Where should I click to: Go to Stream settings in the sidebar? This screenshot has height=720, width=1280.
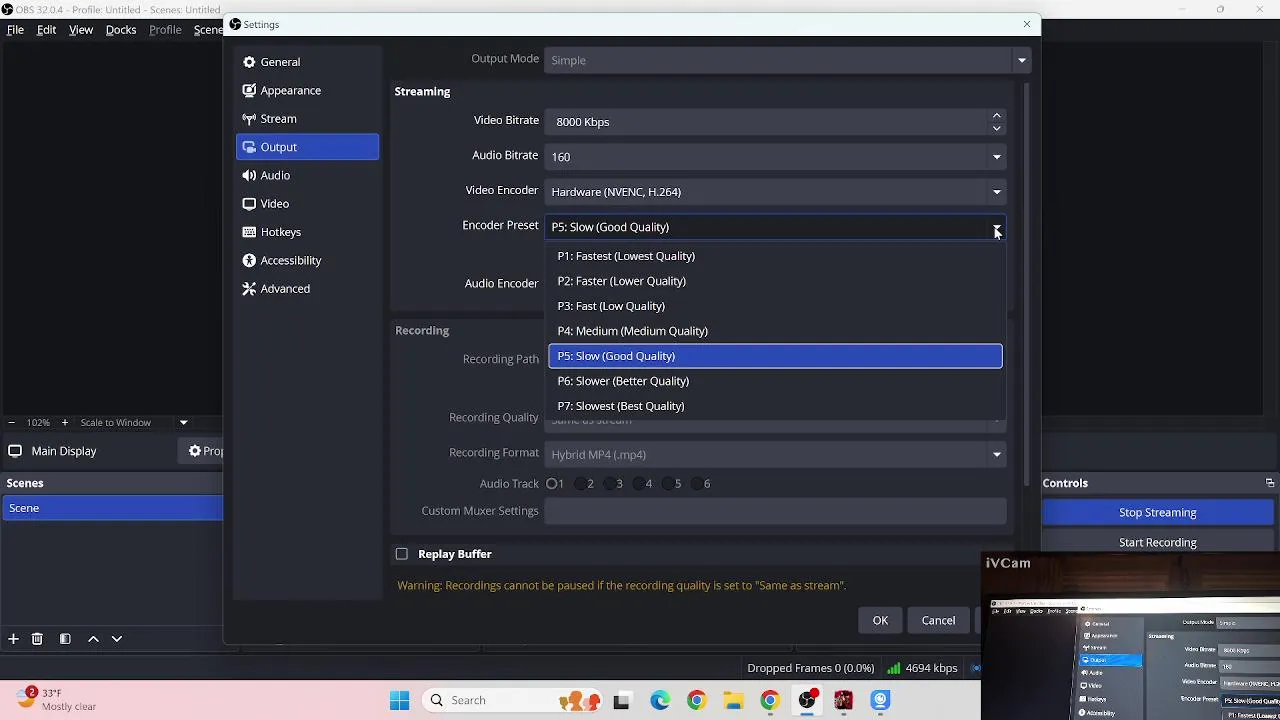307,118
